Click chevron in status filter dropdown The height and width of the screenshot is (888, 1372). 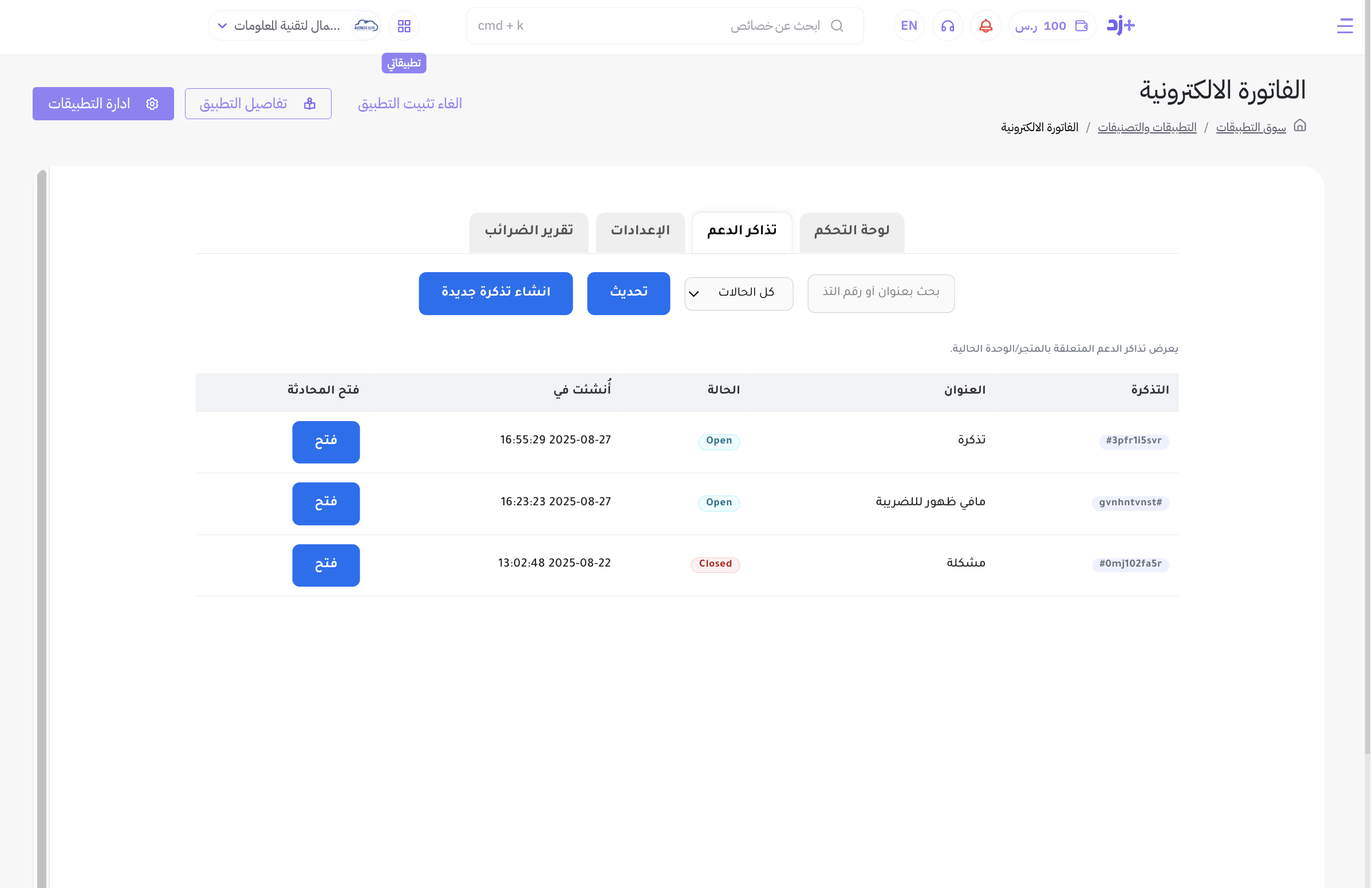694,294
